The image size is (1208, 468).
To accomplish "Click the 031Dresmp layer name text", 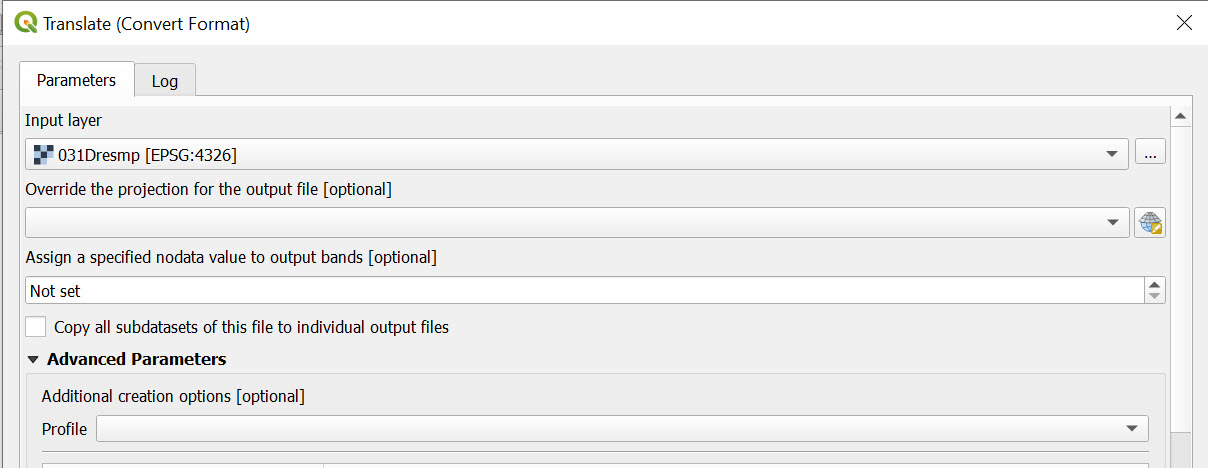I will tap(148, 154).
